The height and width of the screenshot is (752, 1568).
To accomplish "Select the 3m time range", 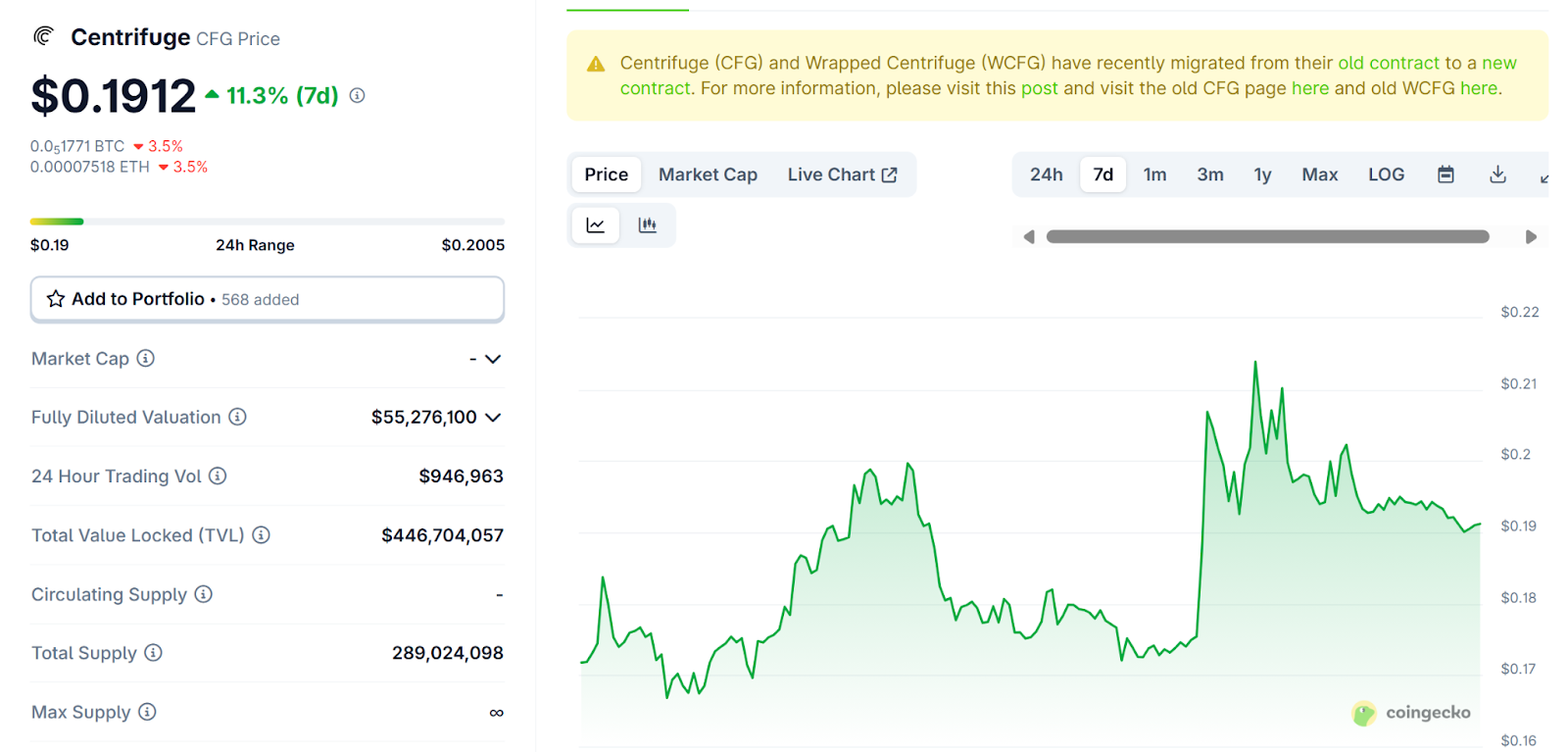I will [1210, 175].
